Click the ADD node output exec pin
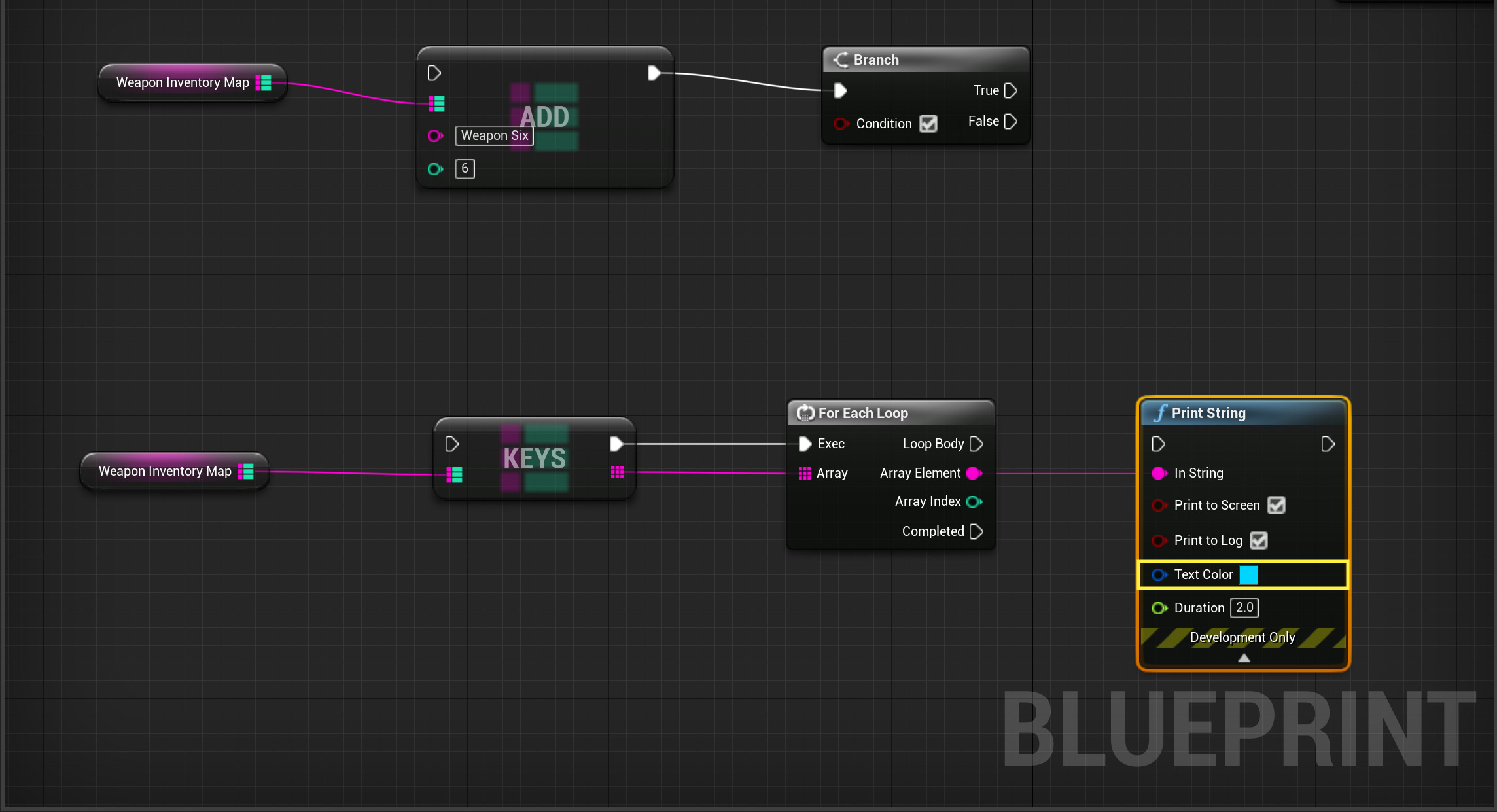The image size is (1497, 812). click(654, 73)
